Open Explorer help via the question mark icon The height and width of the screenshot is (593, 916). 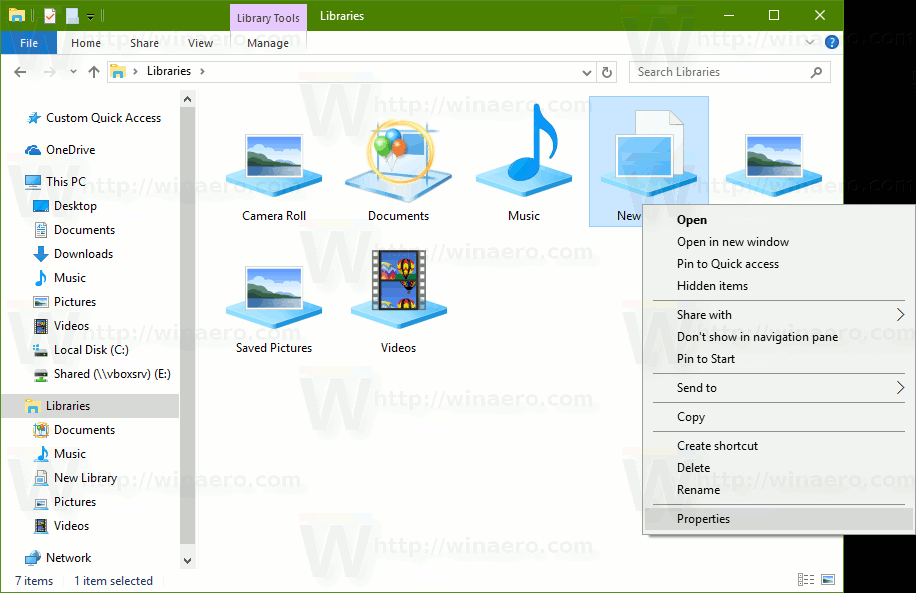point(833,42)
